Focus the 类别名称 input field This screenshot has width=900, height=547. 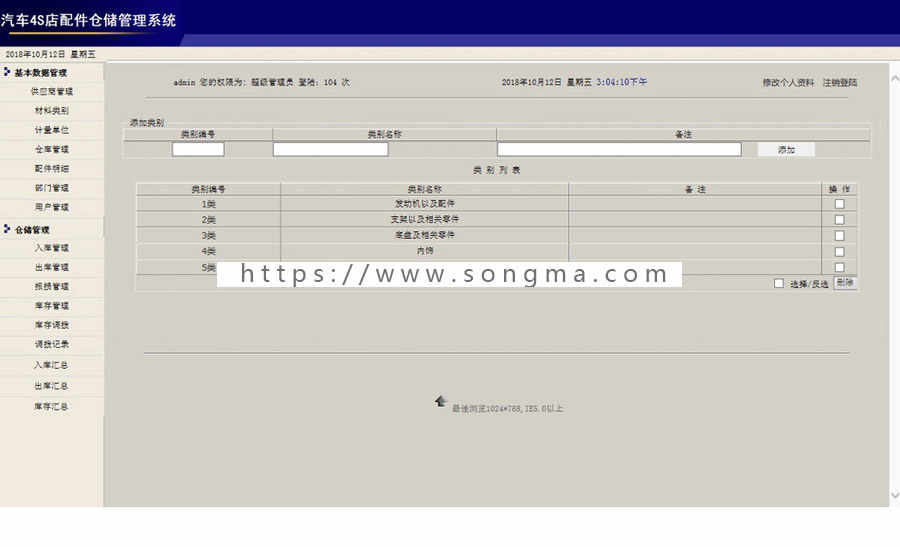(x=331, y=149)
